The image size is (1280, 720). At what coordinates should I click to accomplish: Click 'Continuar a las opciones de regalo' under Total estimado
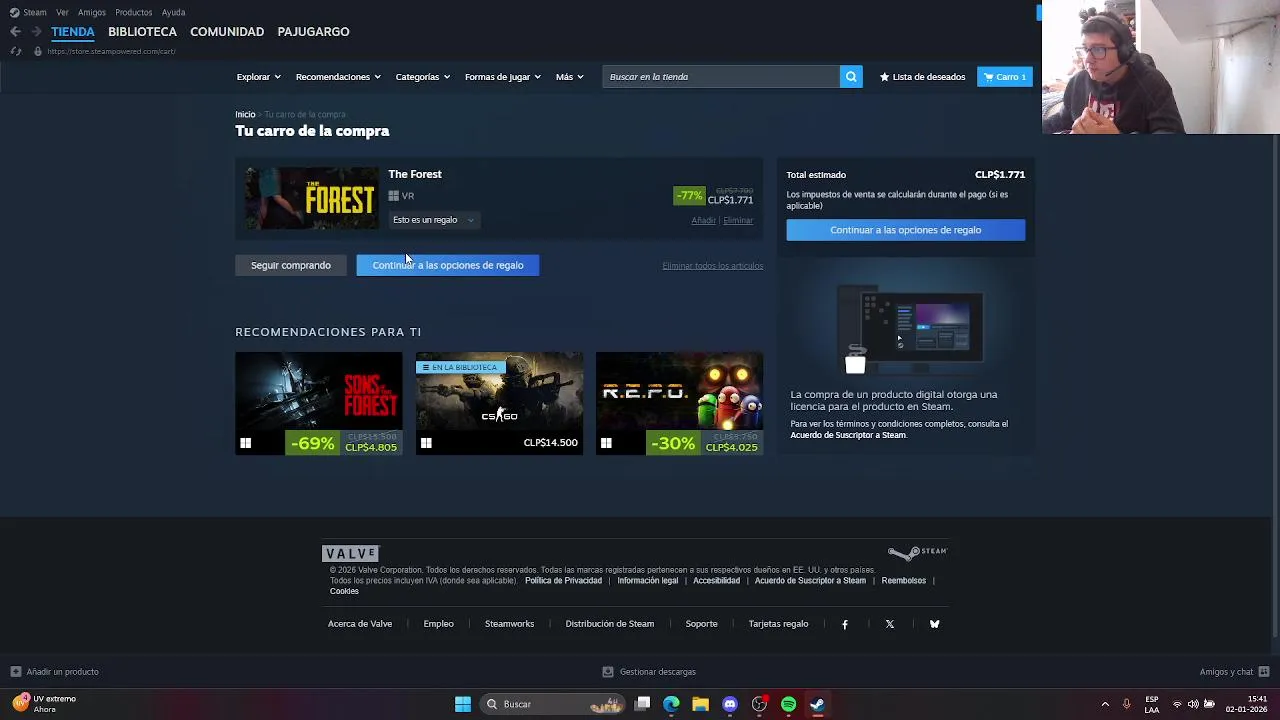click(905, 230)
